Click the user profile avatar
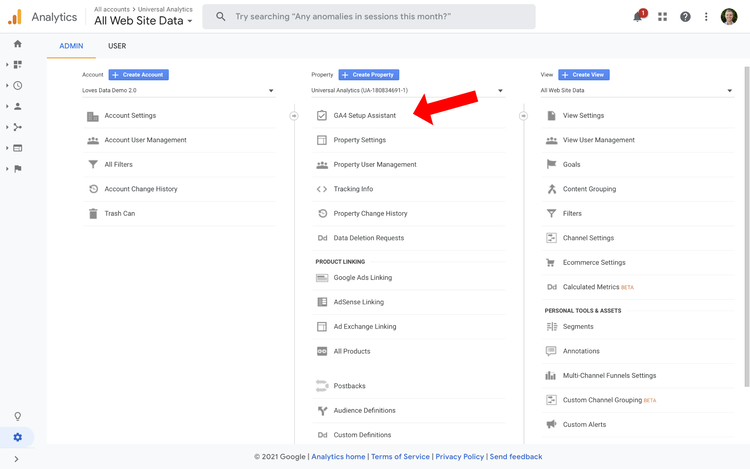This screenshot has height=469, width=750. tap(729, 17)
